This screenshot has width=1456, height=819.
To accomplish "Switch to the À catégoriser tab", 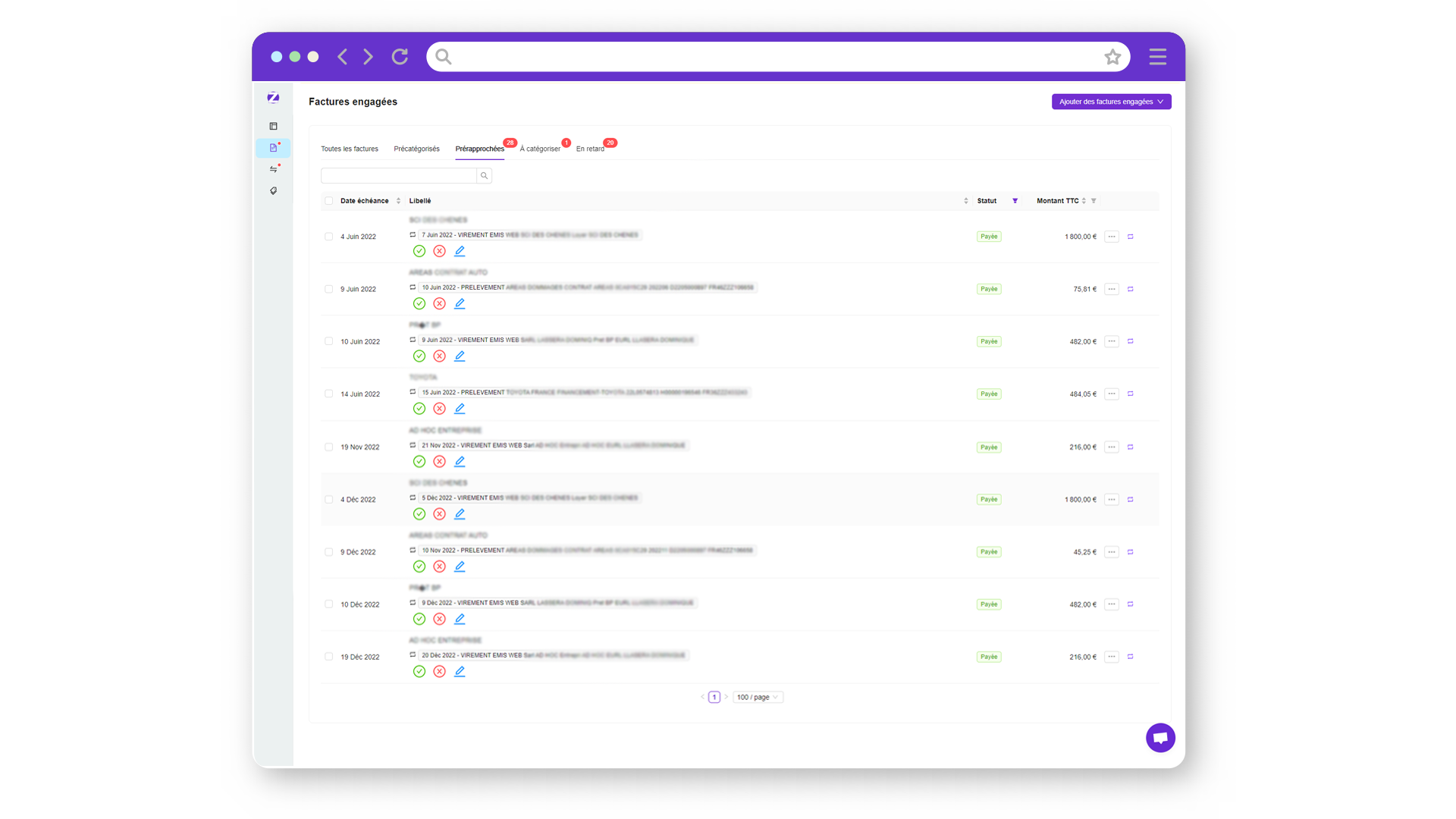I will coord(541,149).
